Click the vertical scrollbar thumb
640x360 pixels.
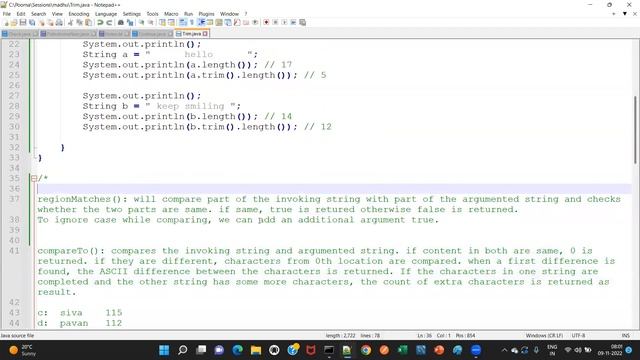point(635,130)
